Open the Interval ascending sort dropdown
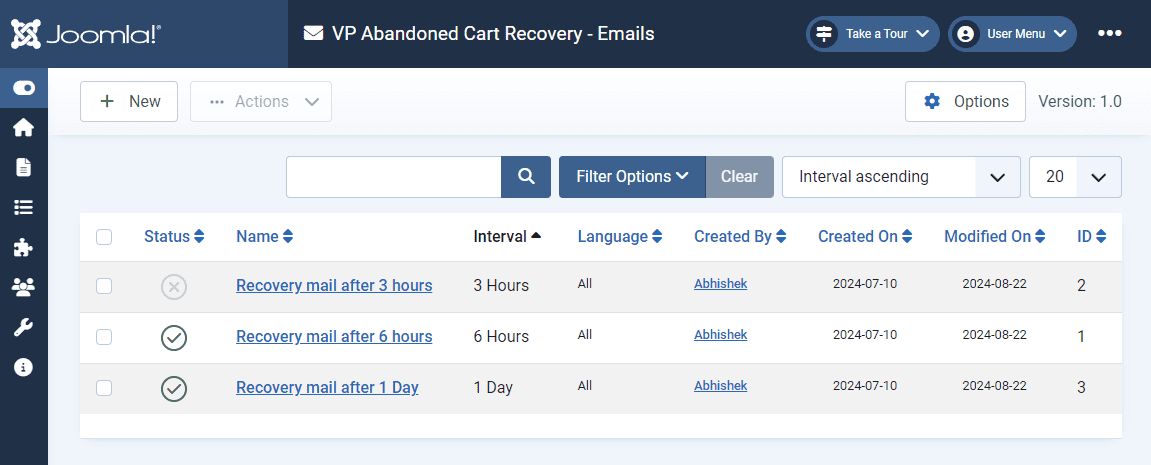The width and height of the screenshot is (1151, 465). coord(901,176)
